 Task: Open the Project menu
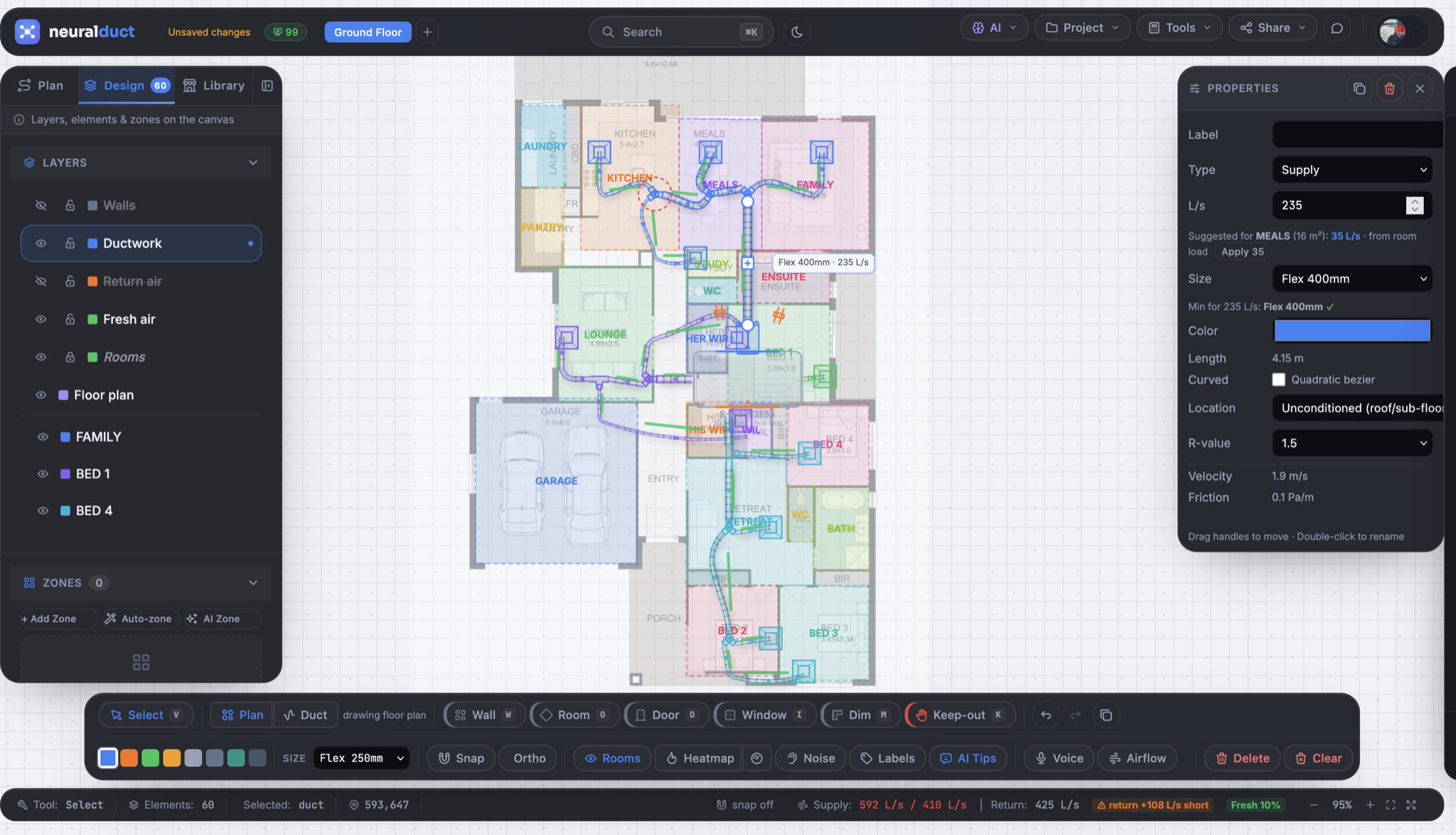[1082, 28]
